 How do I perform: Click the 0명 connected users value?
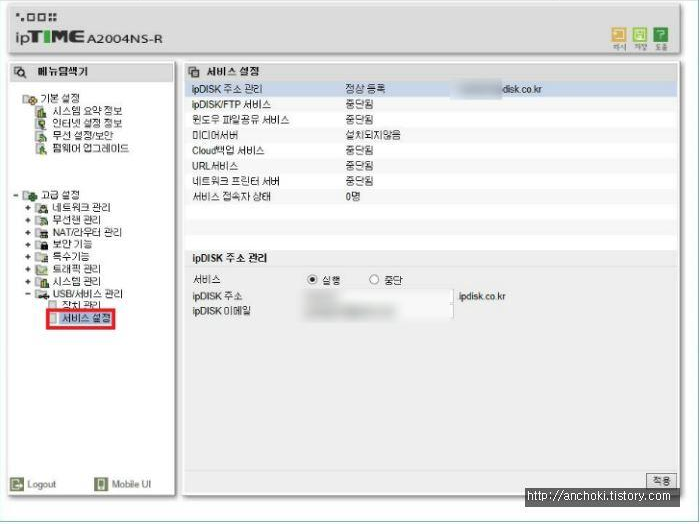tap(353, 197)
